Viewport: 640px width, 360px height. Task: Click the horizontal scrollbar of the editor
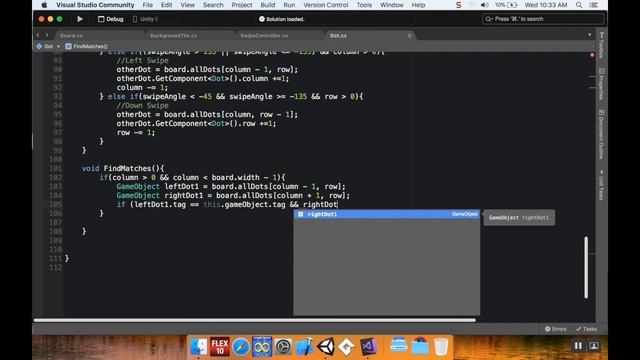(x=255, y=320)
